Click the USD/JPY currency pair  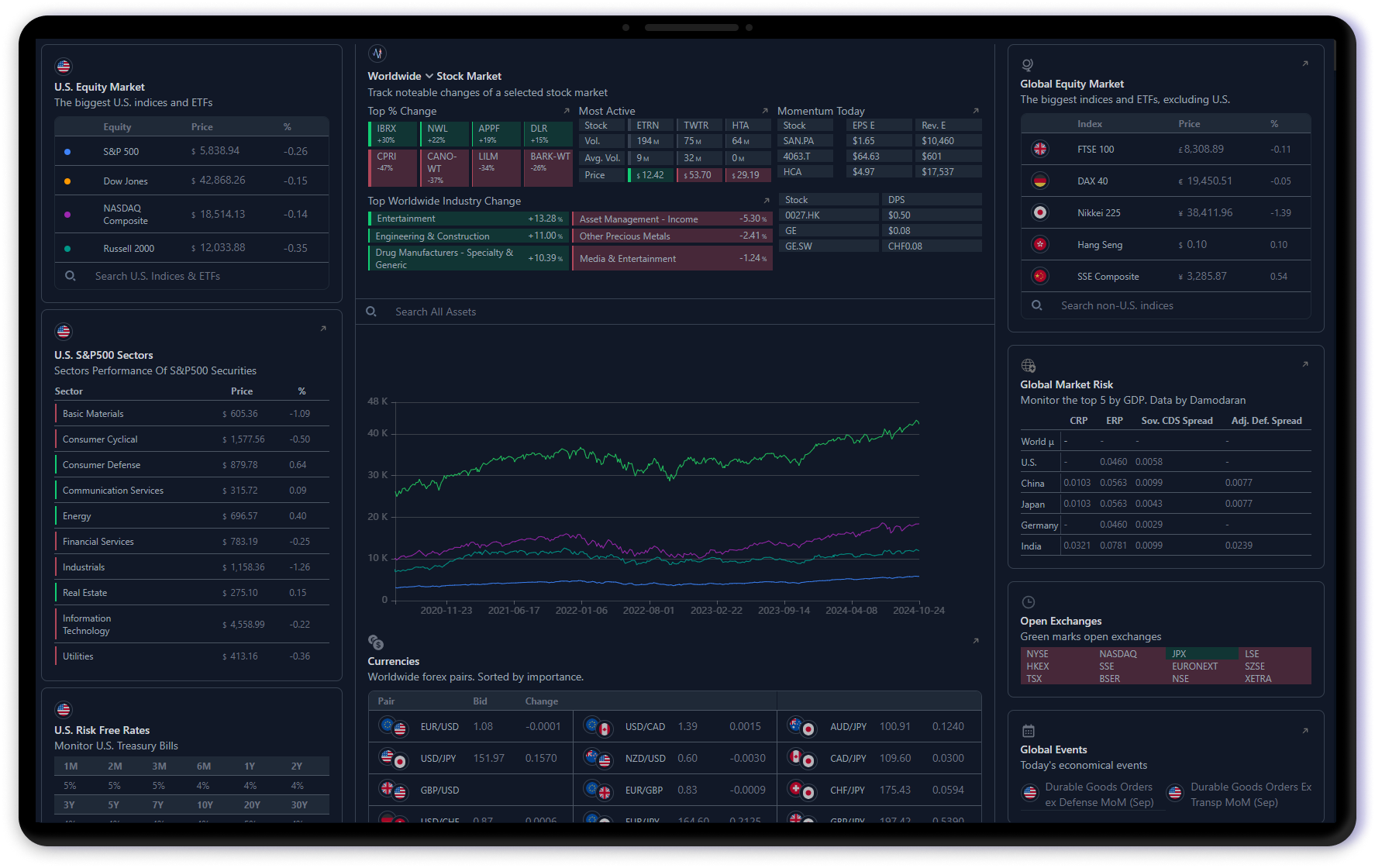click(471, 758)
